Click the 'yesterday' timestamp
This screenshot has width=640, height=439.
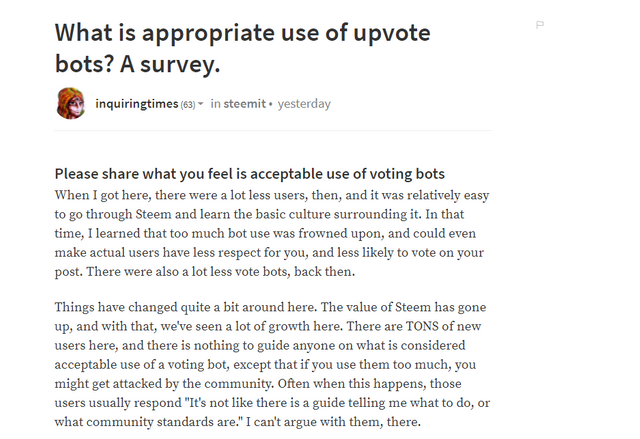(304, 104)
